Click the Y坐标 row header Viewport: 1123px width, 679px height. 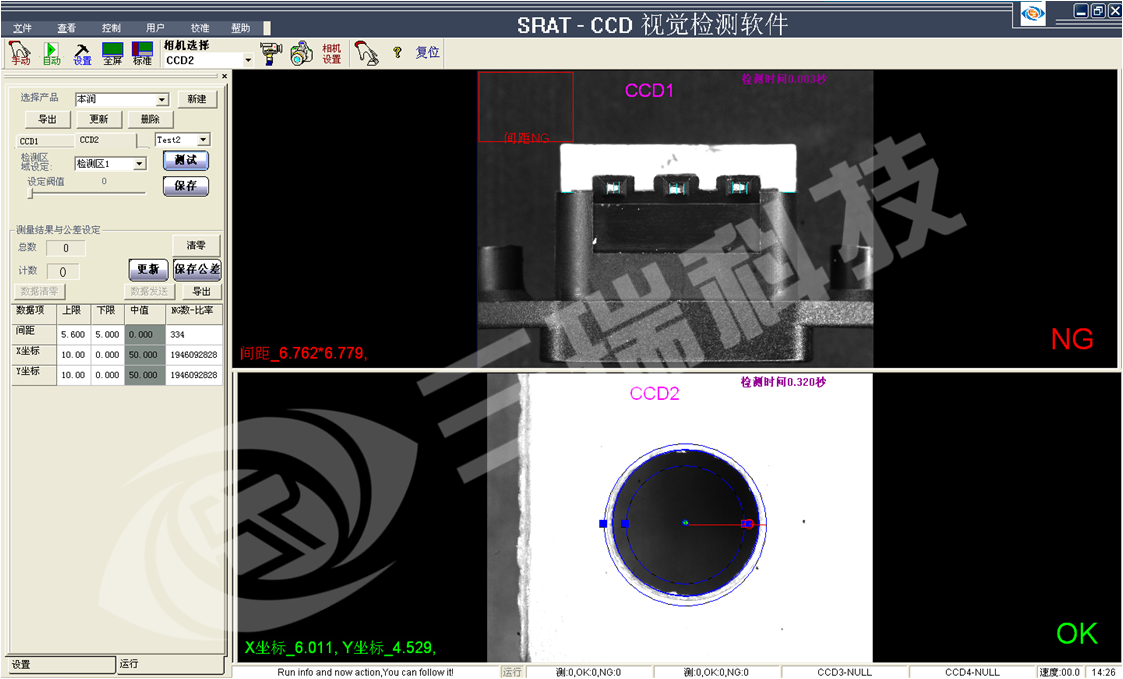(x=34, y=375)
